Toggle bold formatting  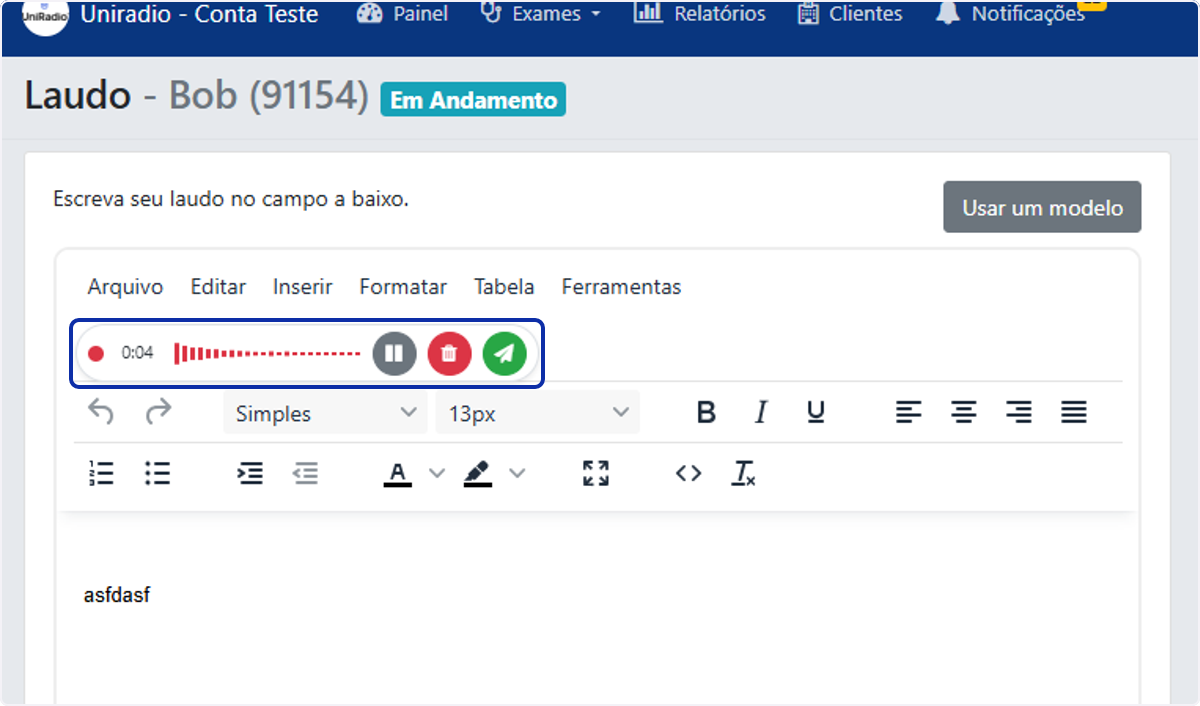(x=706, y=412)
